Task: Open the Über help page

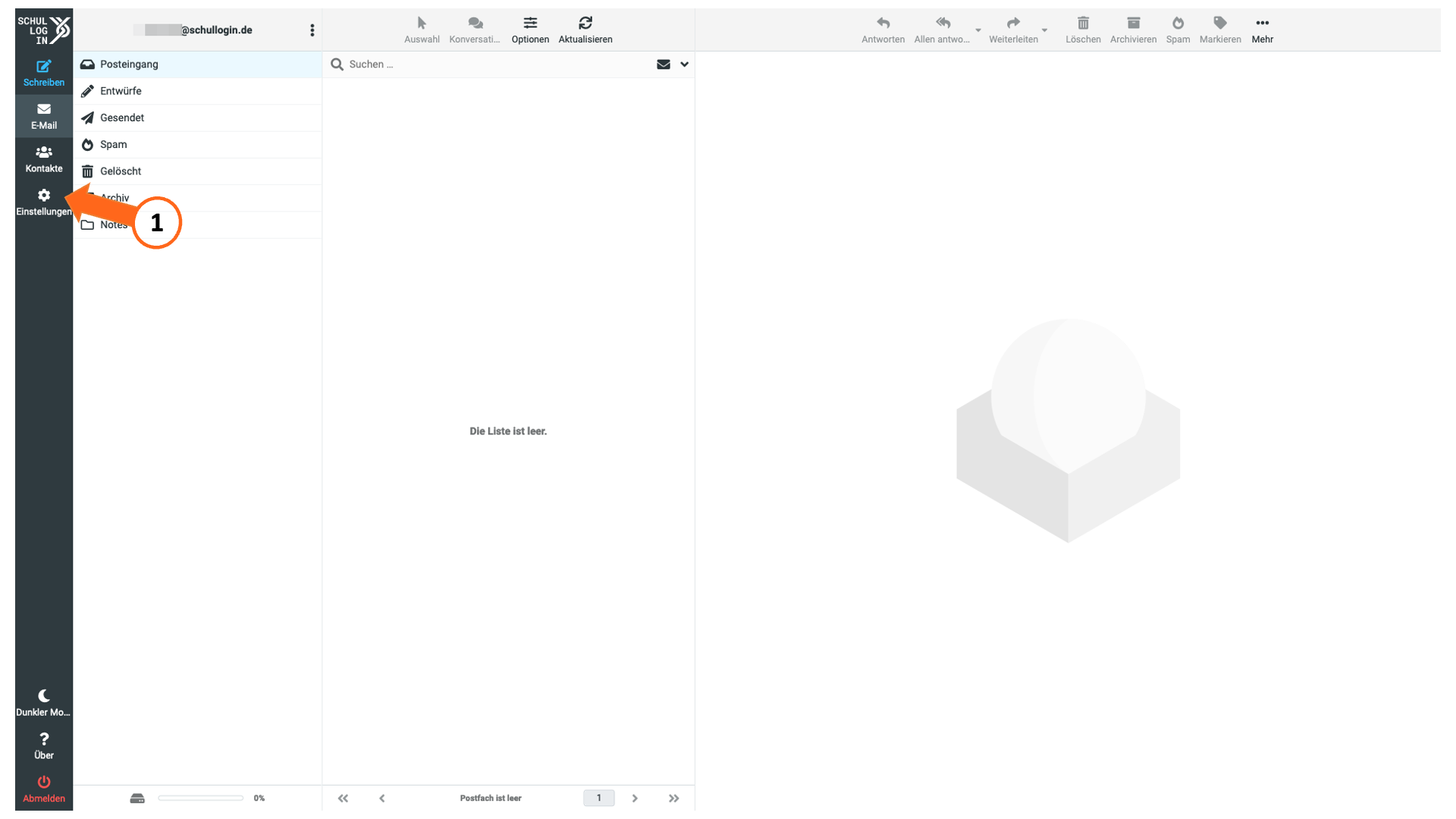Action: (44, 746)
